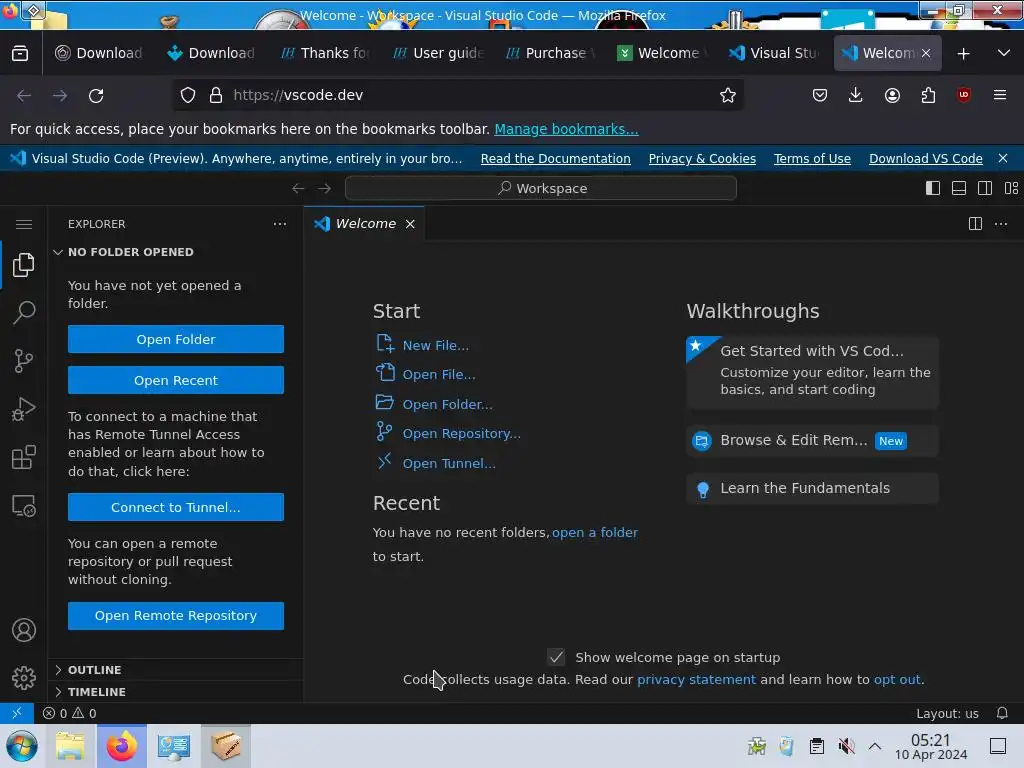Open the Extensions view

click(x=24, y=457)
